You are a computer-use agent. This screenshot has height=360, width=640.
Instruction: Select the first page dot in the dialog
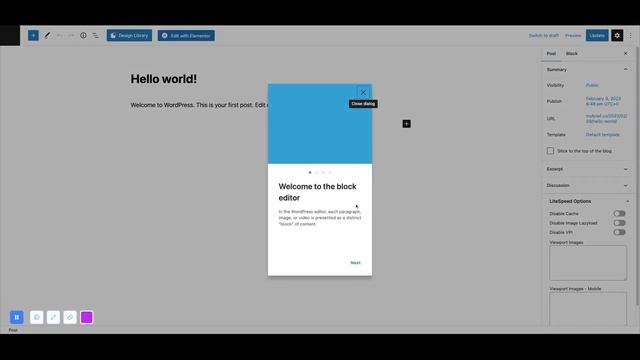[310, 172]
